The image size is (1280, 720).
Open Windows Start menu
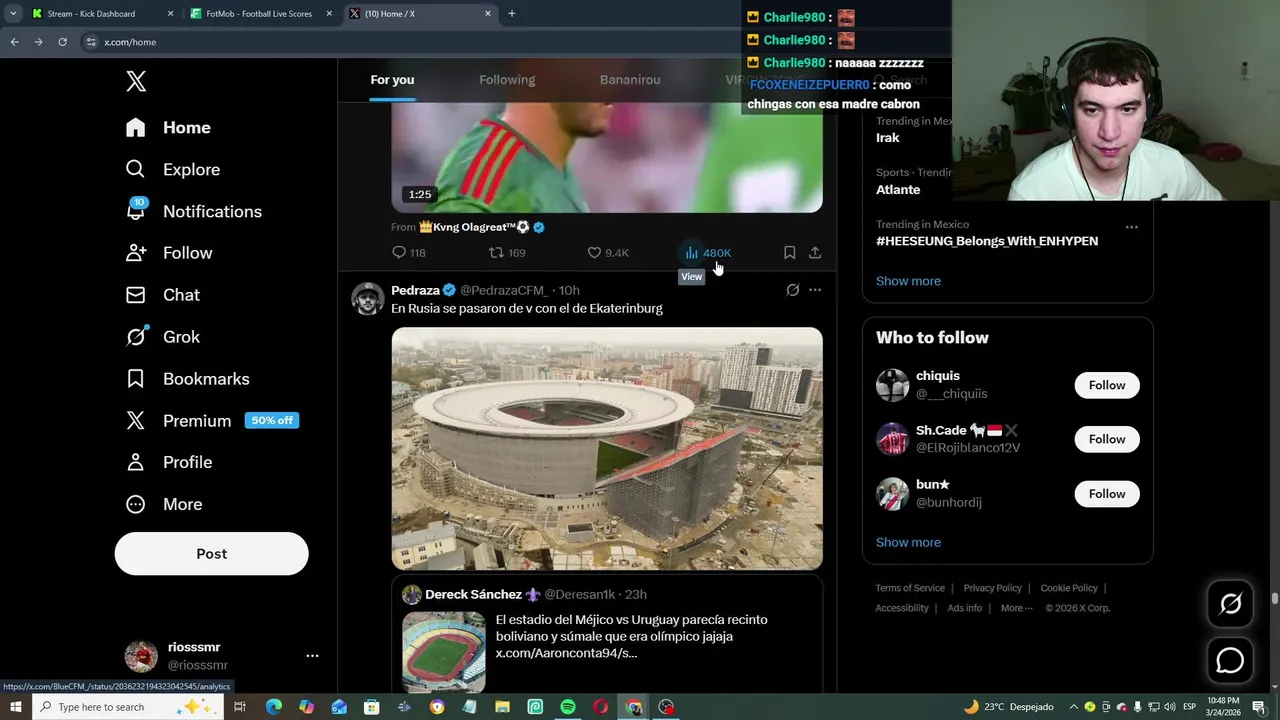(x=15, y=707)
